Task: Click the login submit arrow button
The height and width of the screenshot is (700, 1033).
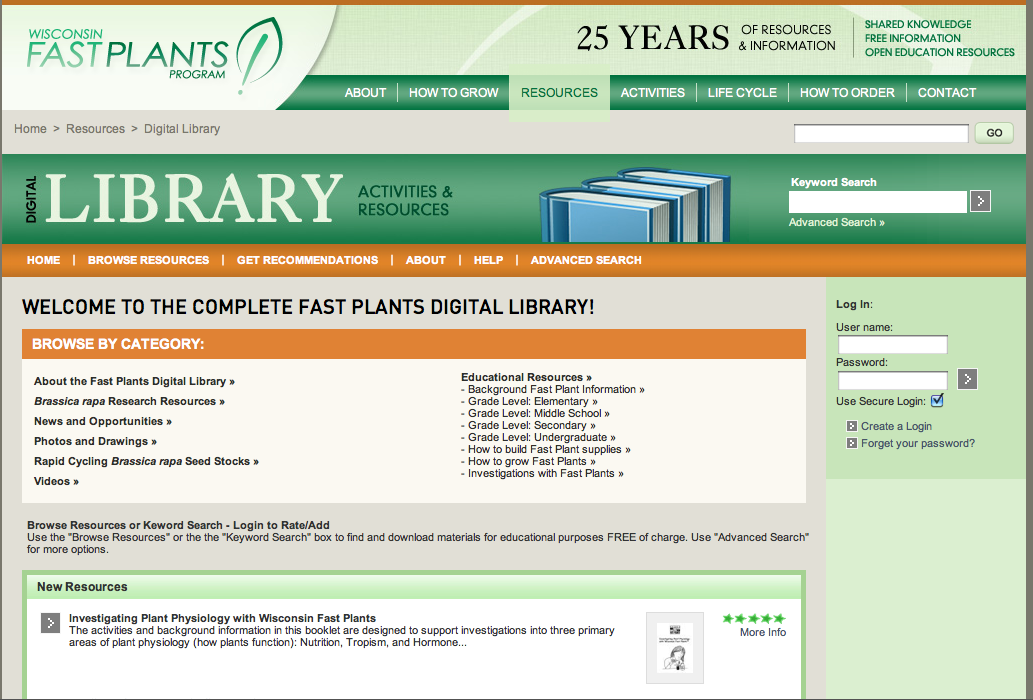Action: (967, 379)
